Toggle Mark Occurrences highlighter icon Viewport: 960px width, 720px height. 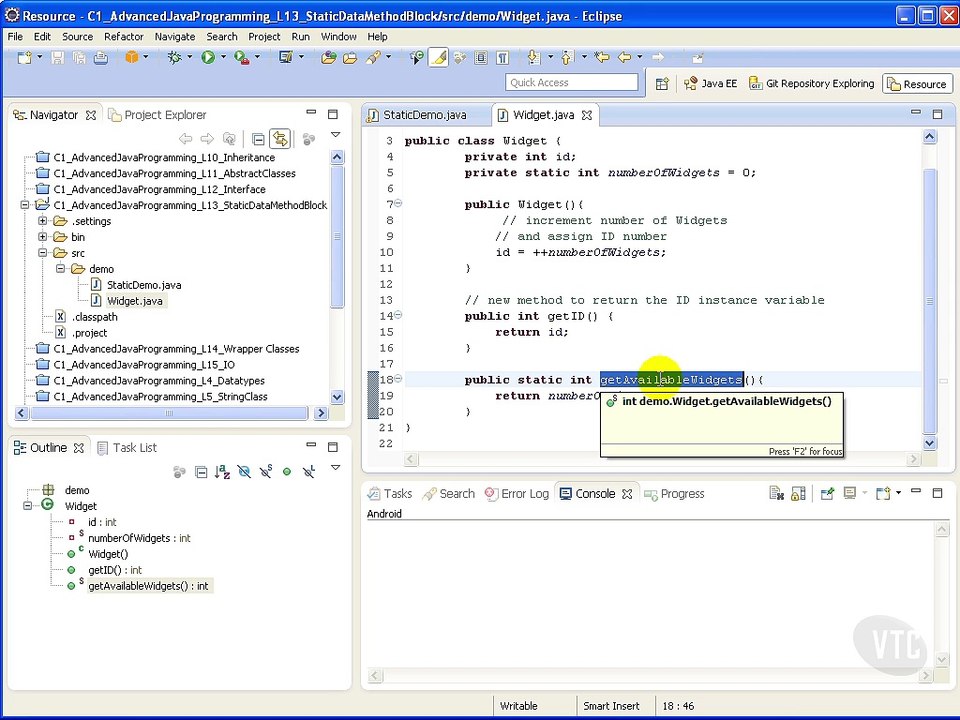coord(438,58)
